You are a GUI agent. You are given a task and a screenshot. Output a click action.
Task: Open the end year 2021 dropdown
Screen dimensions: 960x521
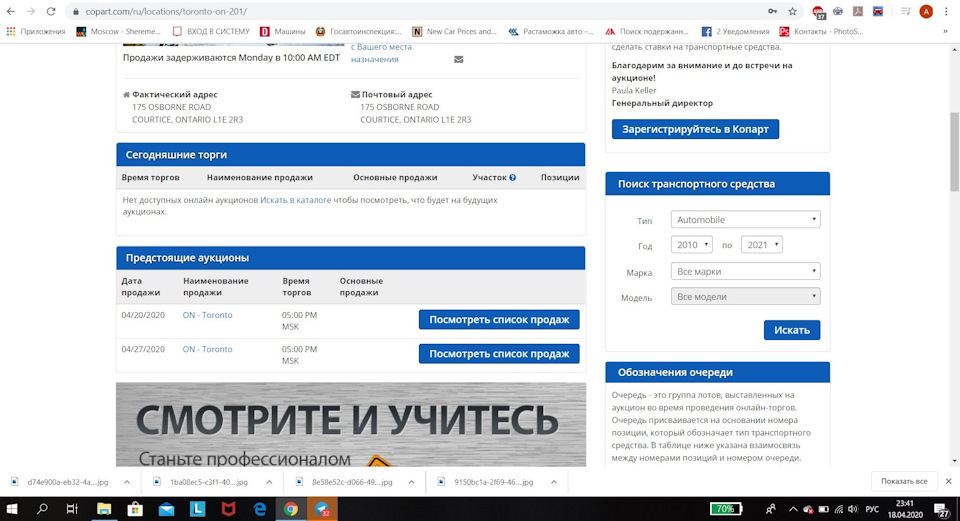[762, 245]
